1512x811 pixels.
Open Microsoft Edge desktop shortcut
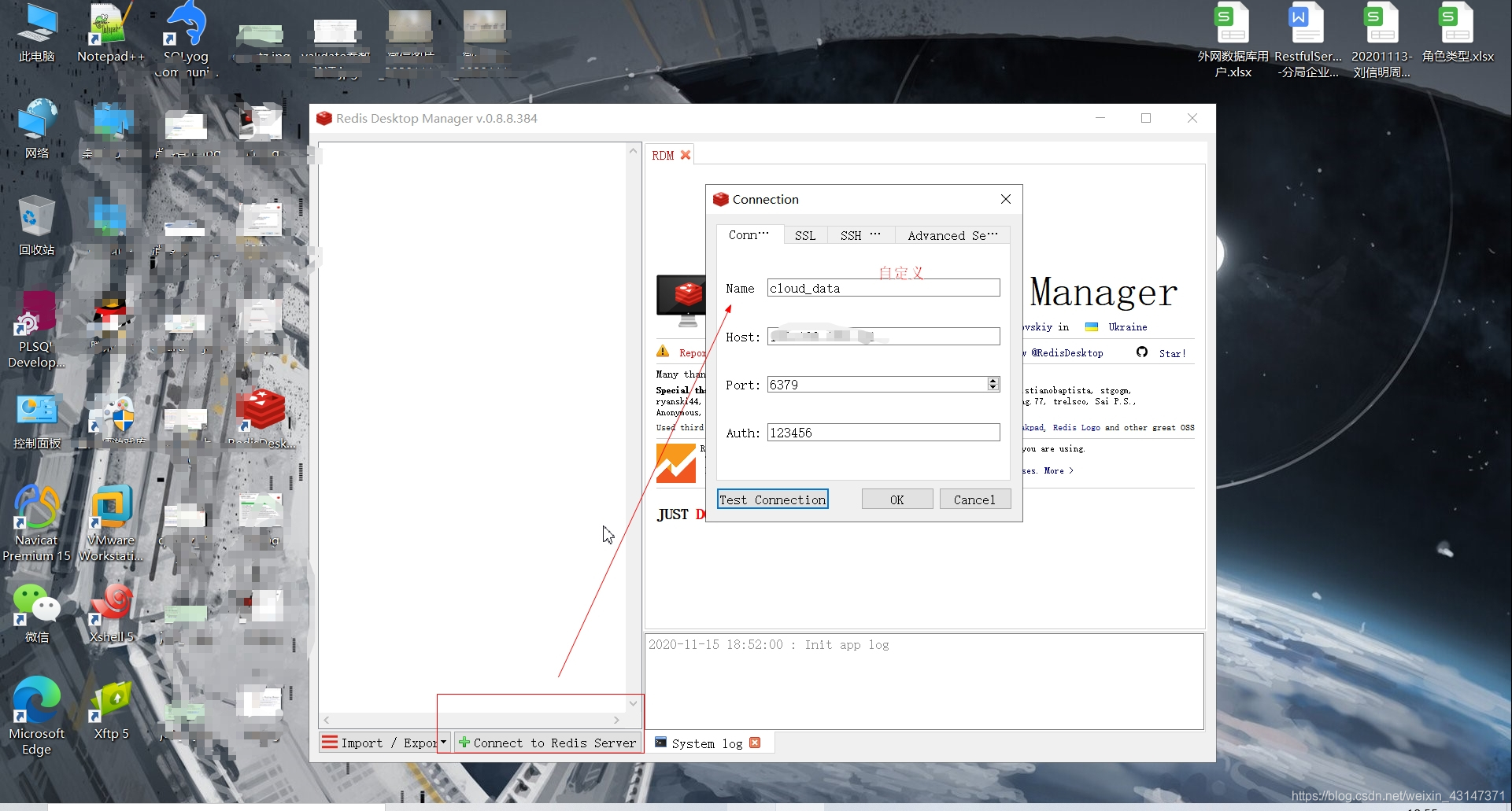coord(36,716)
